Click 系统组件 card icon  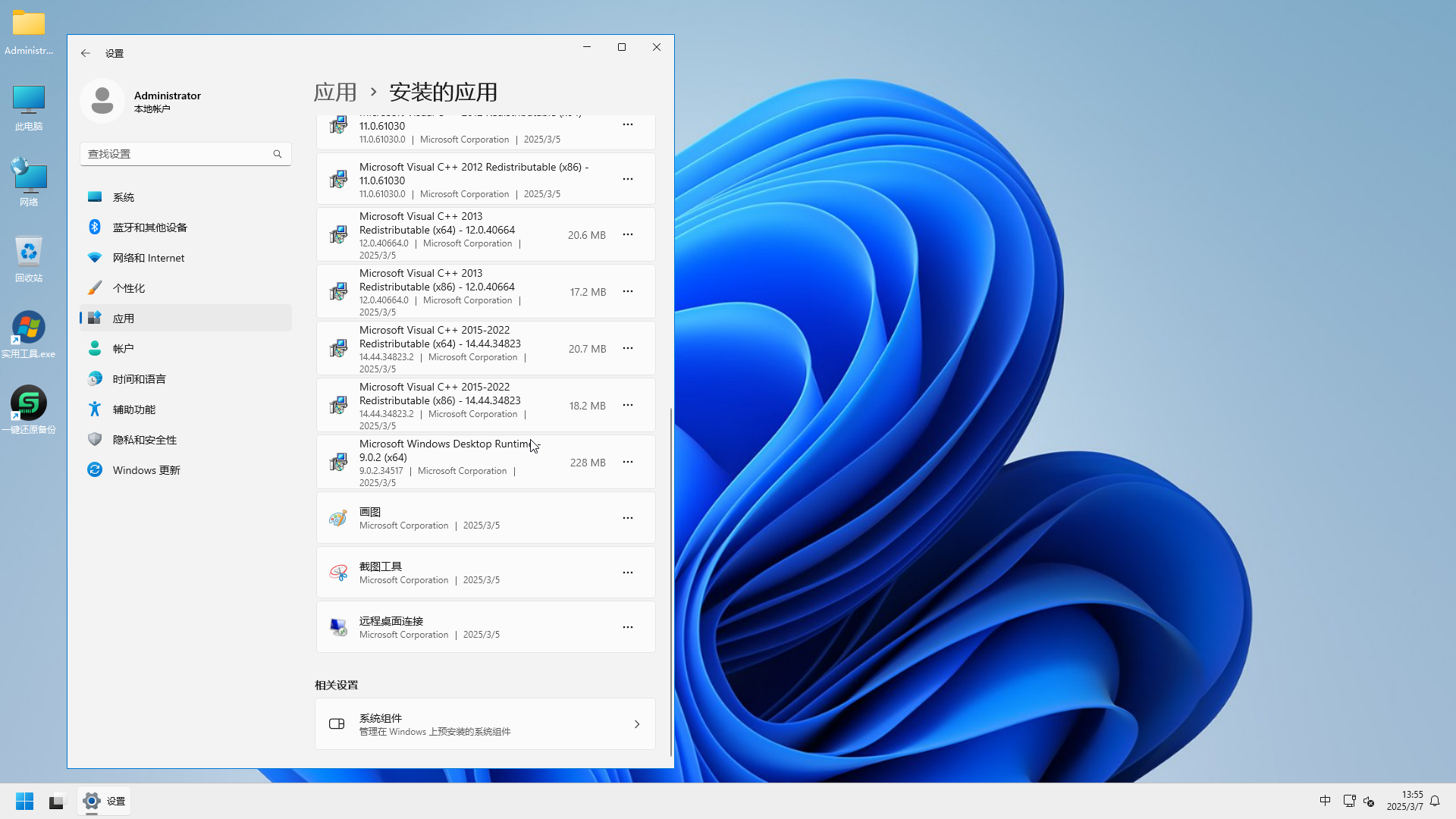click(337, 724)
